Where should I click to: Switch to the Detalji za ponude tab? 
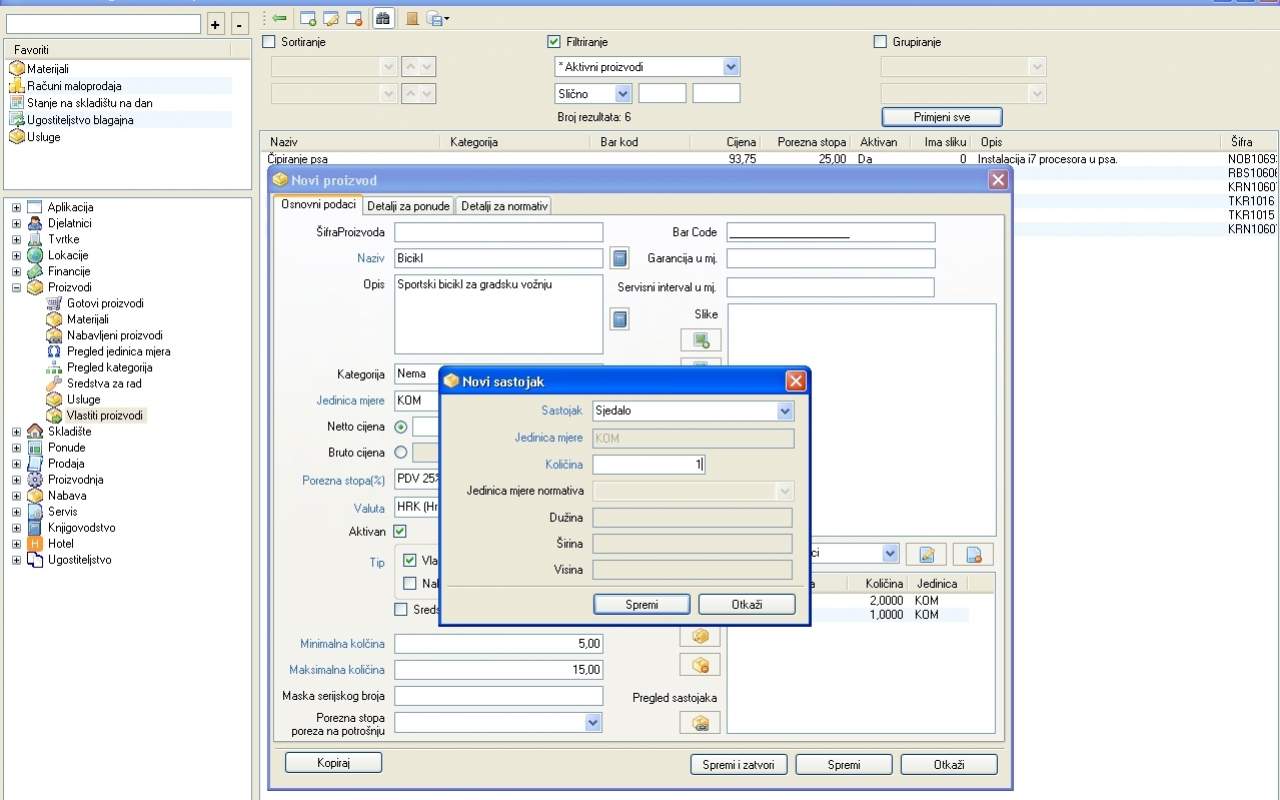point(408,206)
